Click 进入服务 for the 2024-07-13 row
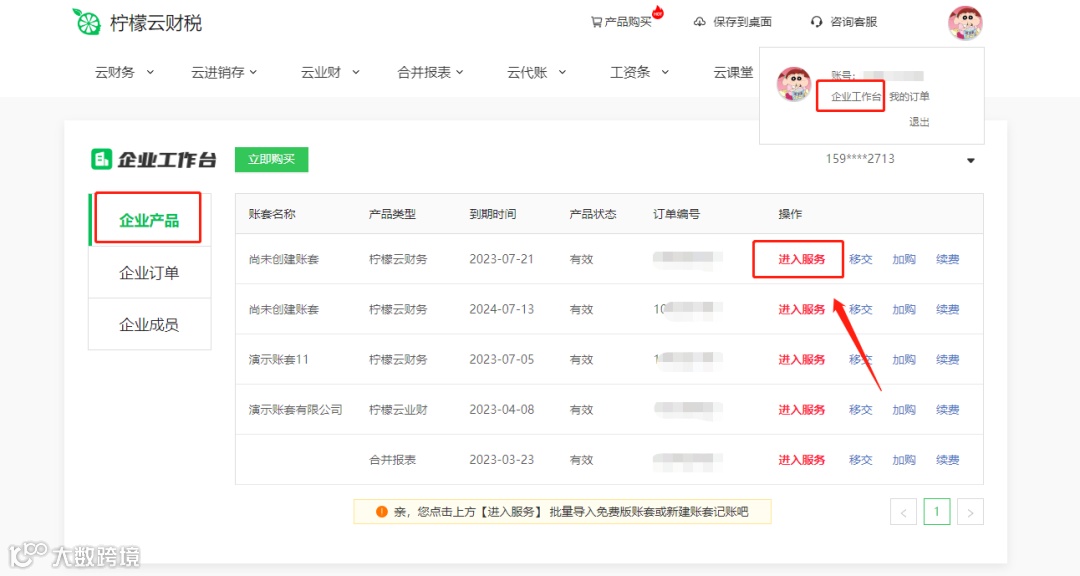Screen dimensions: 1080x576 (802, 309)
